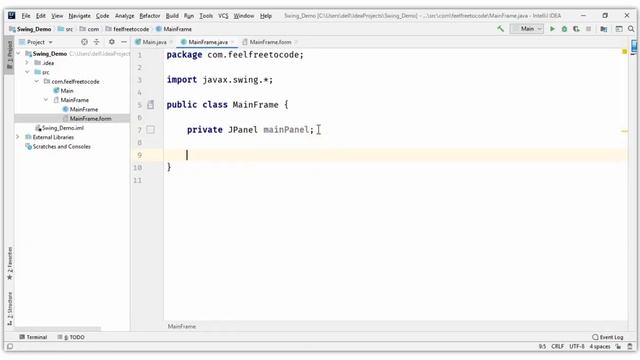Select MainFrame.form in project tree
The image size is (640, 360).
pyautogui.click(x=87, y=119)
